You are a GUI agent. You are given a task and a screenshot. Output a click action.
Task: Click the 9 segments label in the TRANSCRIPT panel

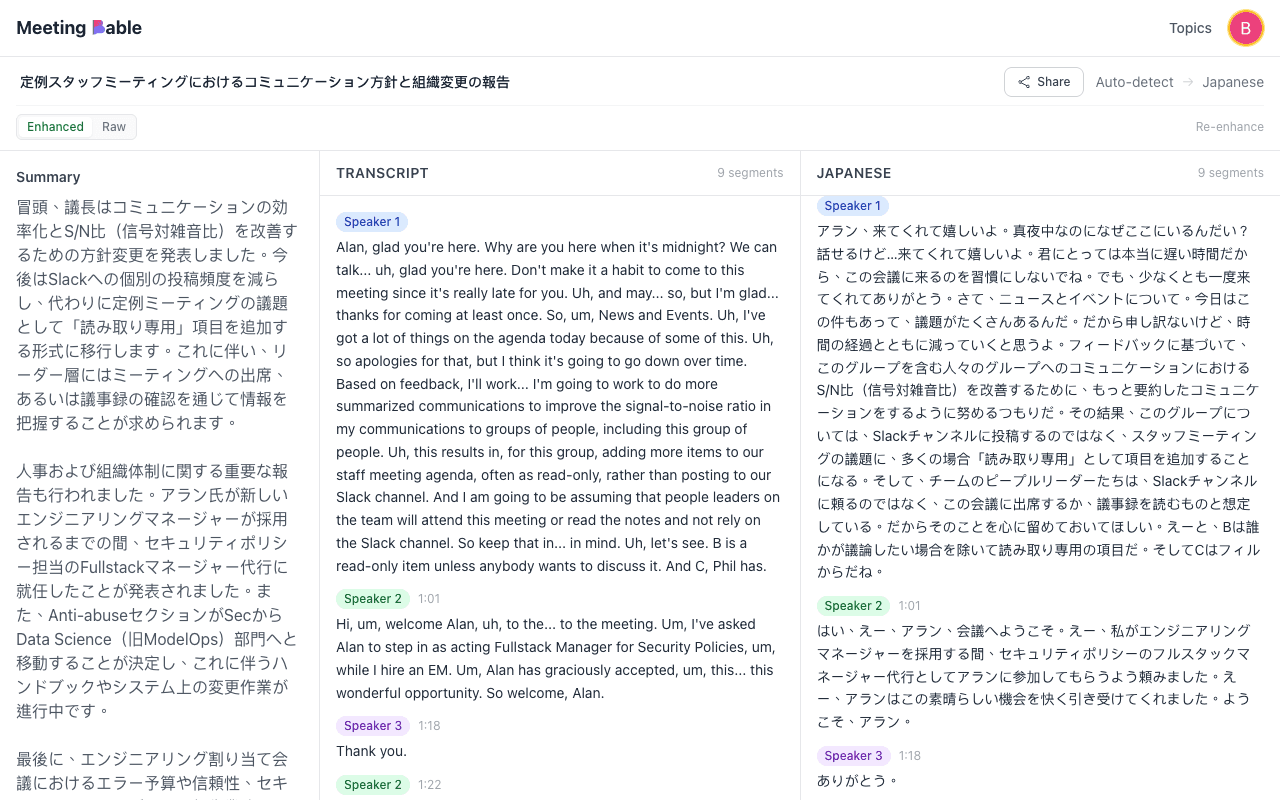tap(750, 172)
